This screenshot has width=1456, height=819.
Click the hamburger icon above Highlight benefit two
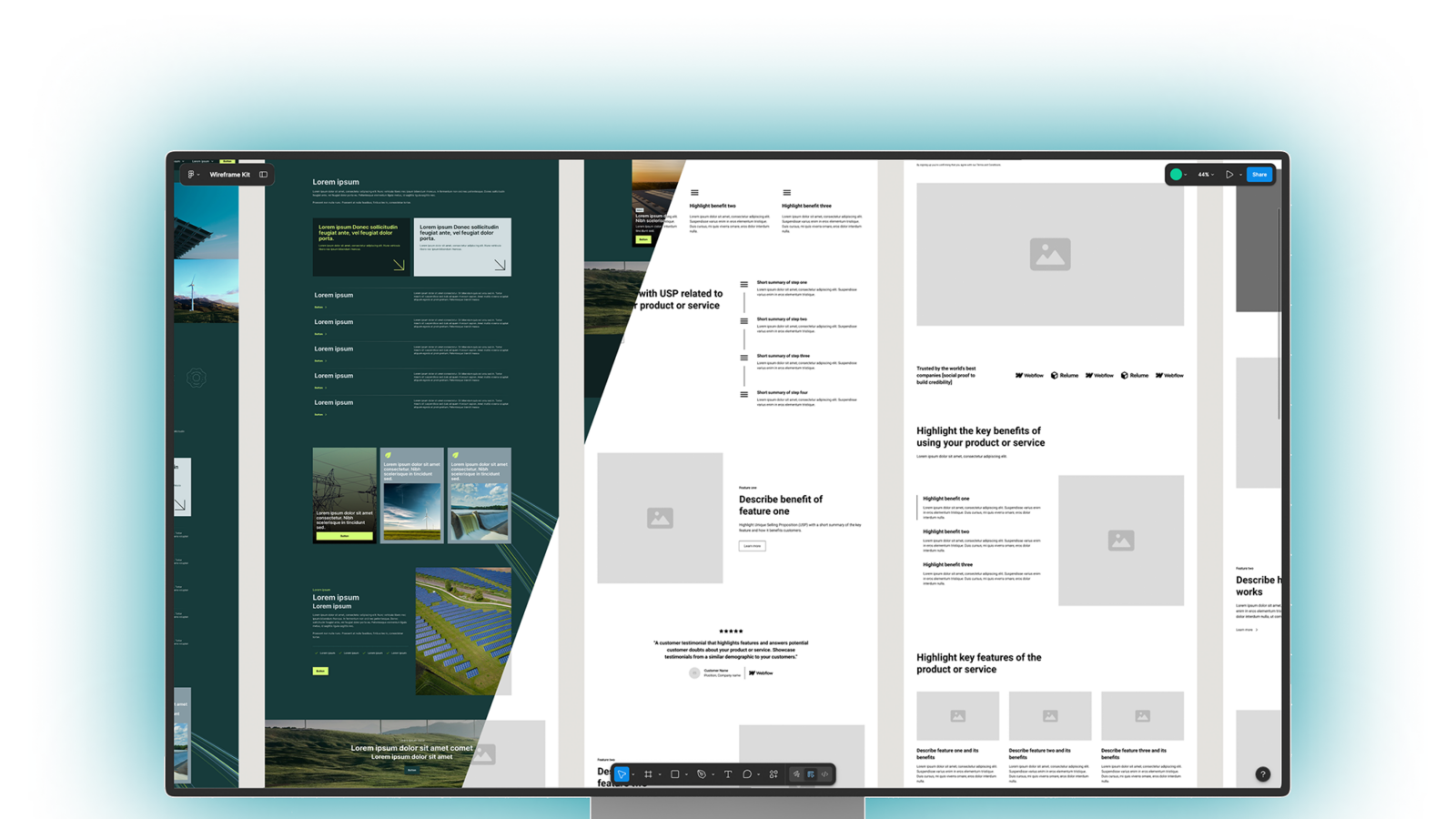694,193
